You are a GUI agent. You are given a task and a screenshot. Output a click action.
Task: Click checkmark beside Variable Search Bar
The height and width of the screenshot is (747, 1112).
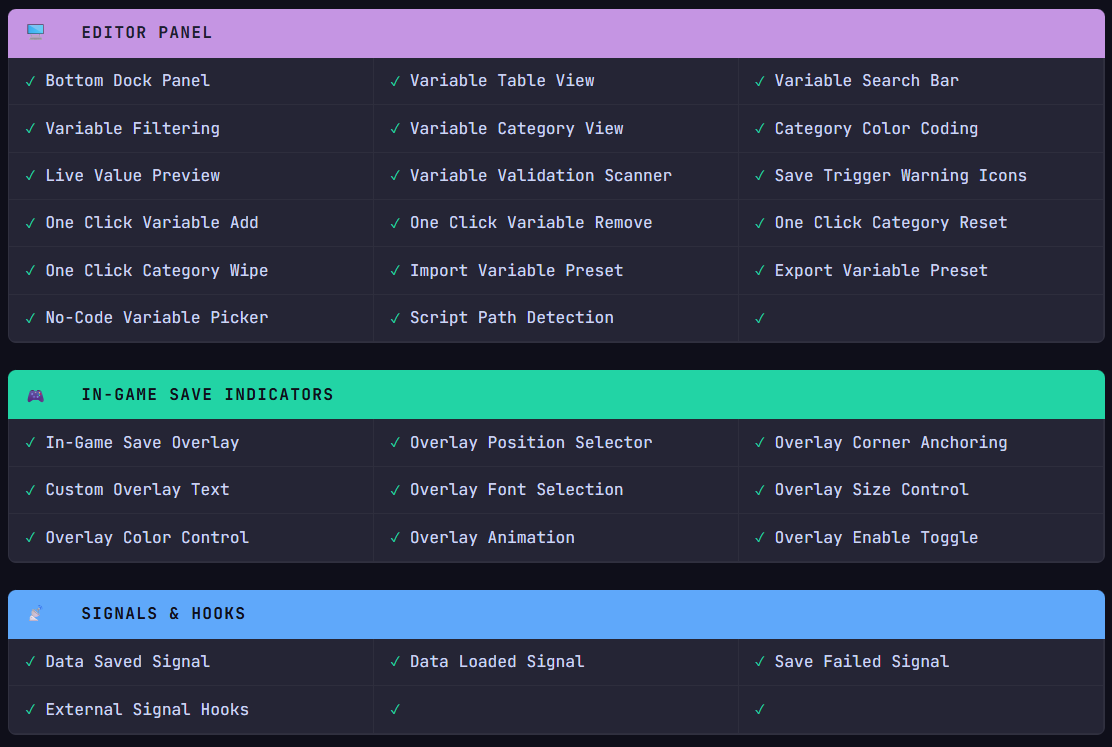tap(760, 81)
